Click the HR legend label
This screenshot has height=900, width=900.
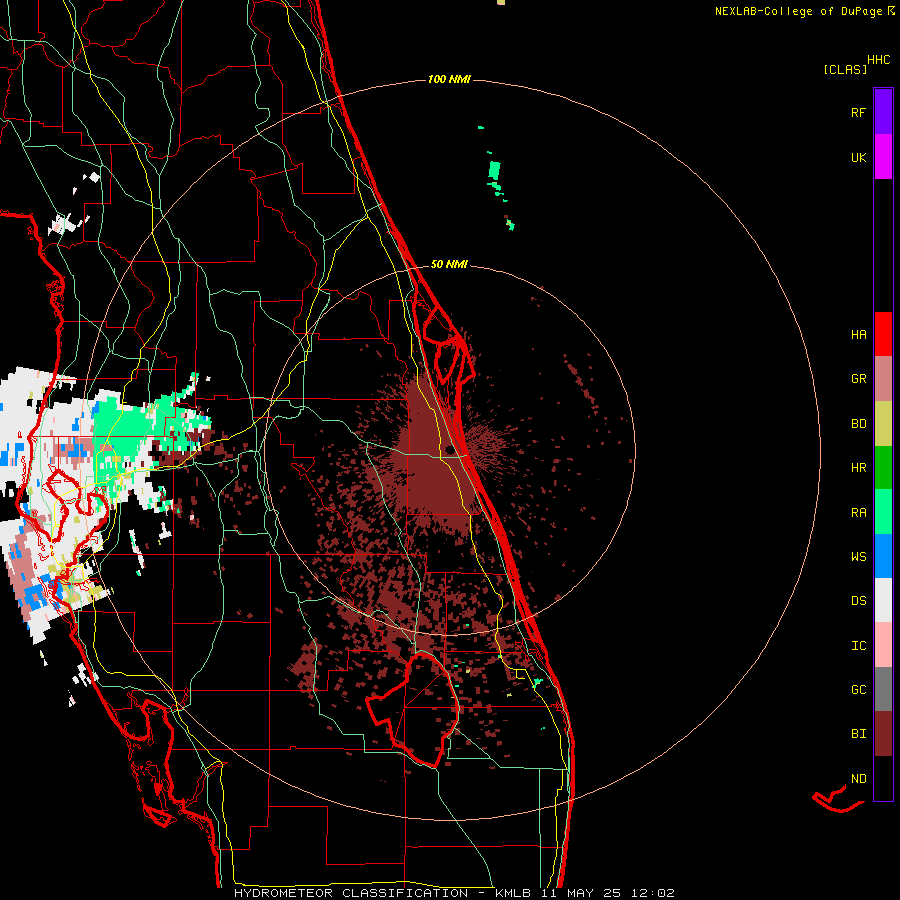(858, 468)
